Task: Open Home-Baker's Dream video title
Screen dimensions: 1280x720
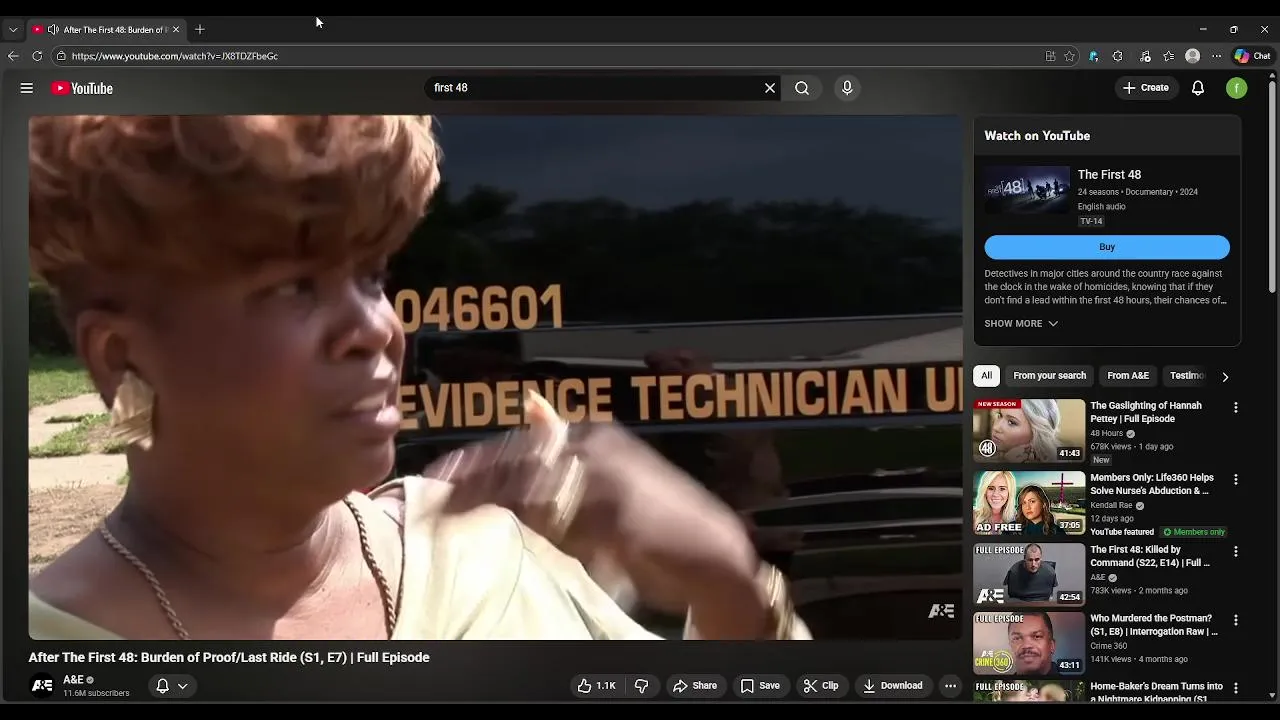Action: [1156, 691]
